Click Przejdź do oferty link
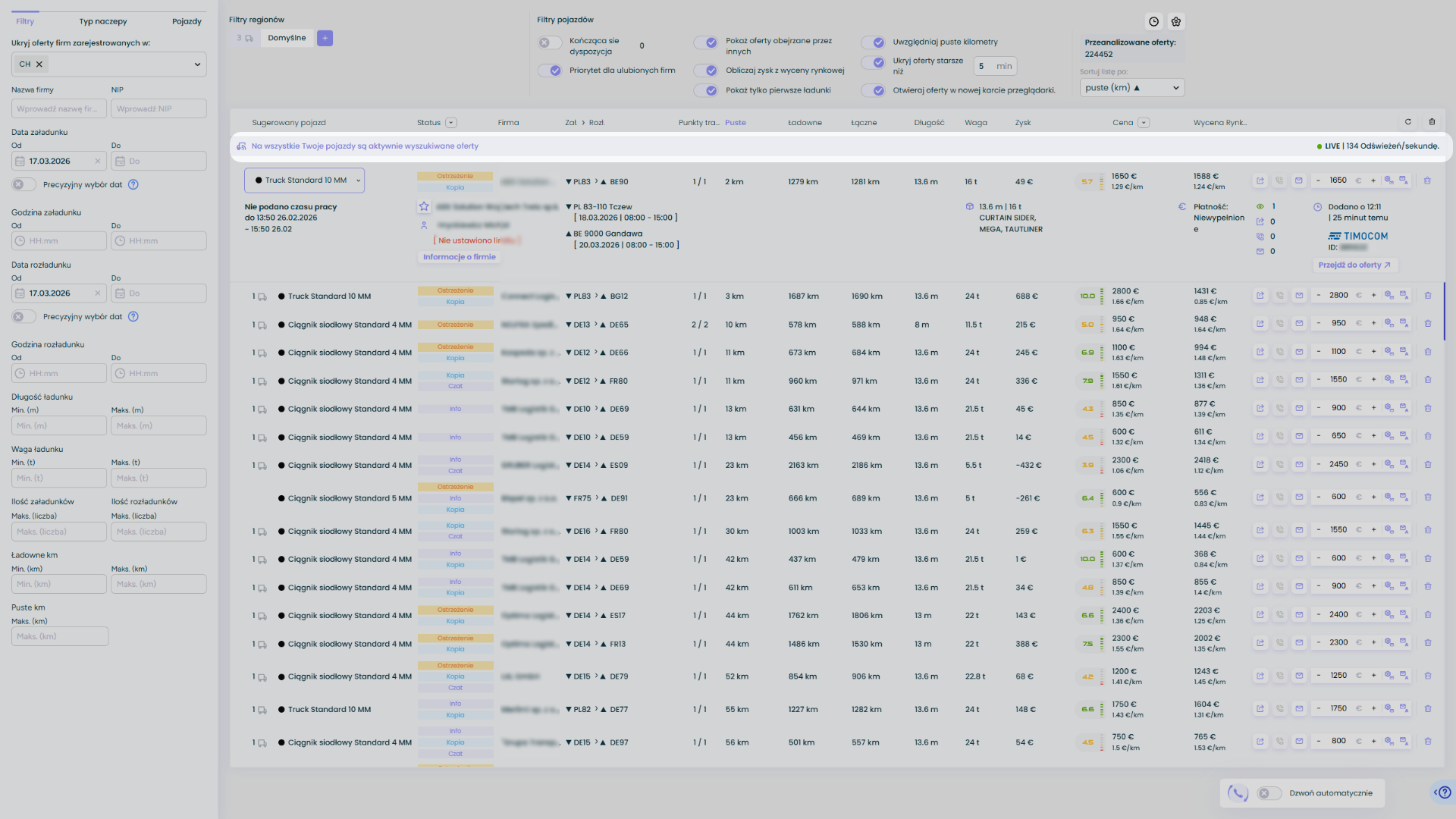 click(1354, 265)
